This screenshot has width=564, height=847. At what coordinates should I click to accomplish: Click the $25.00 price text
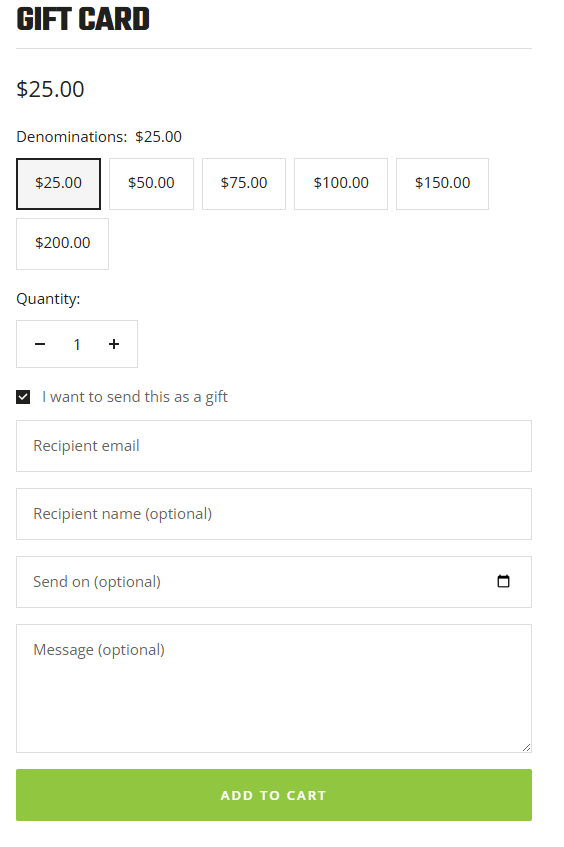pyautogui.click(x=50, y=89)
